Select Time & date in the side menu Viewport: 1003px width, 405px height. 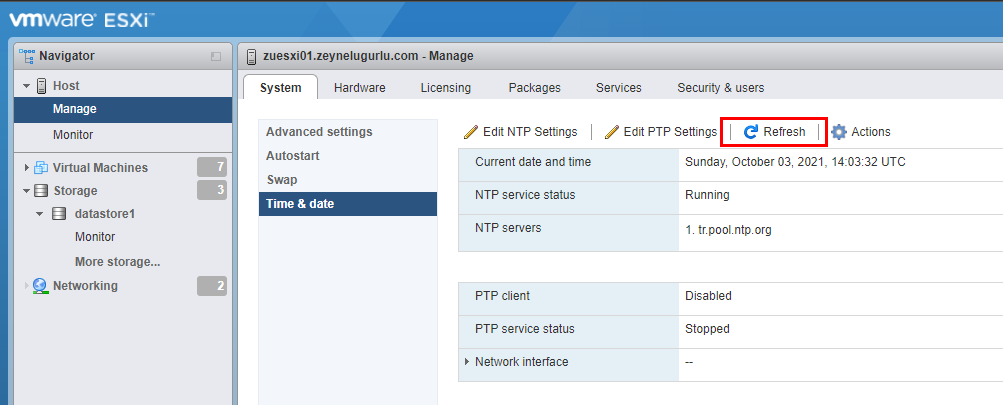click(x=348, y=204)
